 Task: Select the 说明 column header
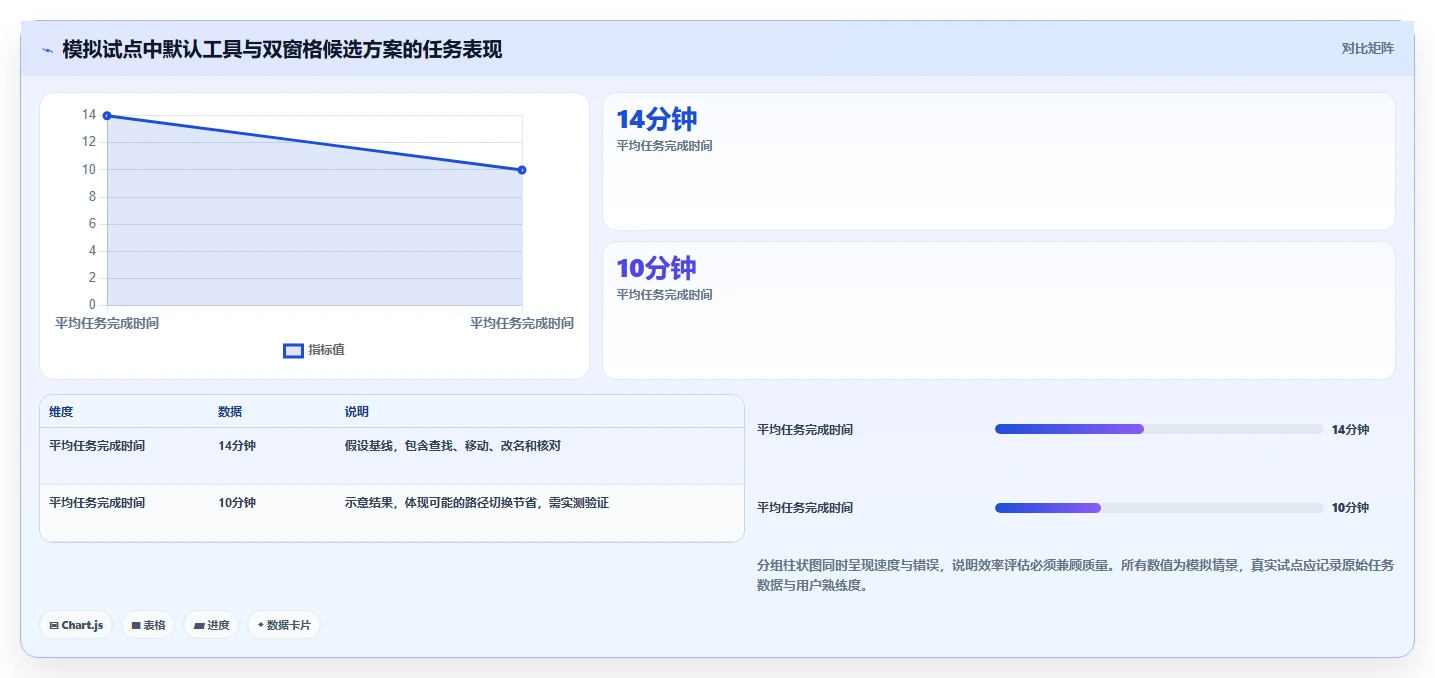pyautogui.click(x=357, y=412)
